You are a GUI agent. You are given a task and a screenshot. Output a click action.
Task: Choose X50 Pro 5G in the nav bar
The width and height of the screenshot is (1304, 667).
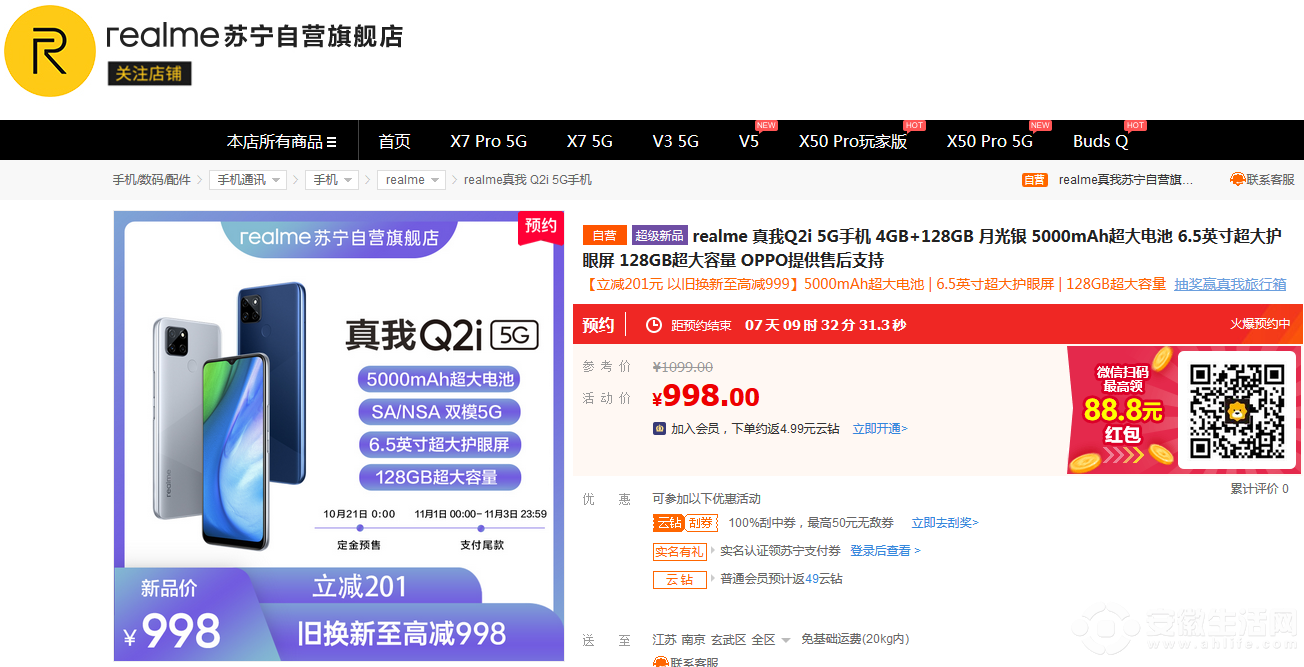pos(990,141)
